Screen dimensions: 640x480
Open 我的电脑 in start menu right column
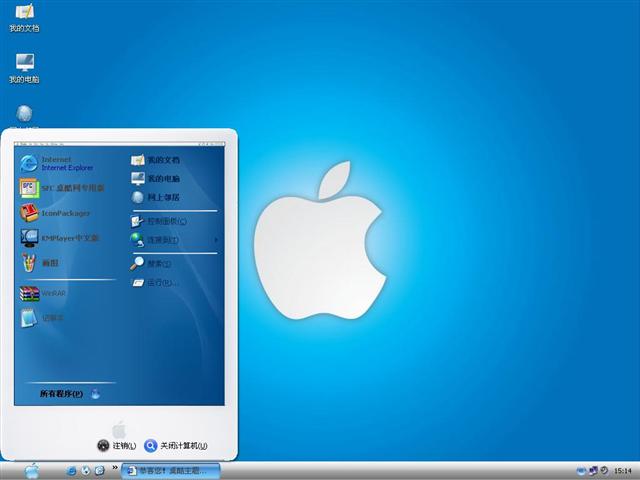pyautogui.click(x=155, y=178)
